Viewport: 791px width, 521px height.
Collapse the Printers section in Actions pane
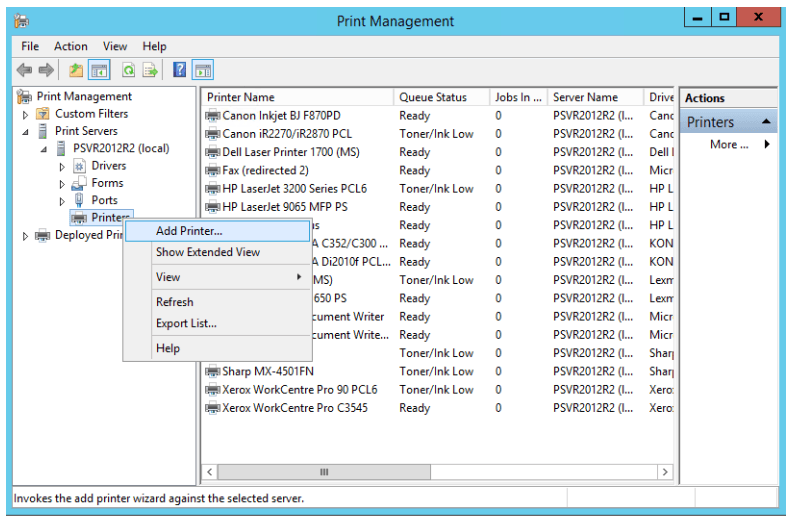(x=767, y=122)
